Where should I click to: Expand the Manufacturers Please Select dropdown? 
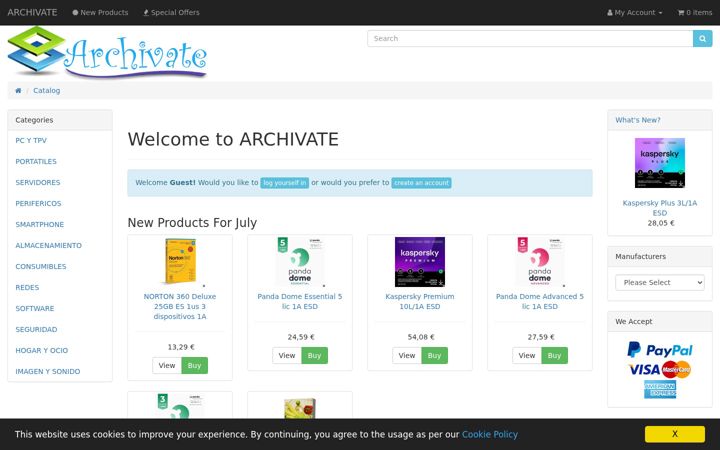pyautogui.click(x=660, y=282)
